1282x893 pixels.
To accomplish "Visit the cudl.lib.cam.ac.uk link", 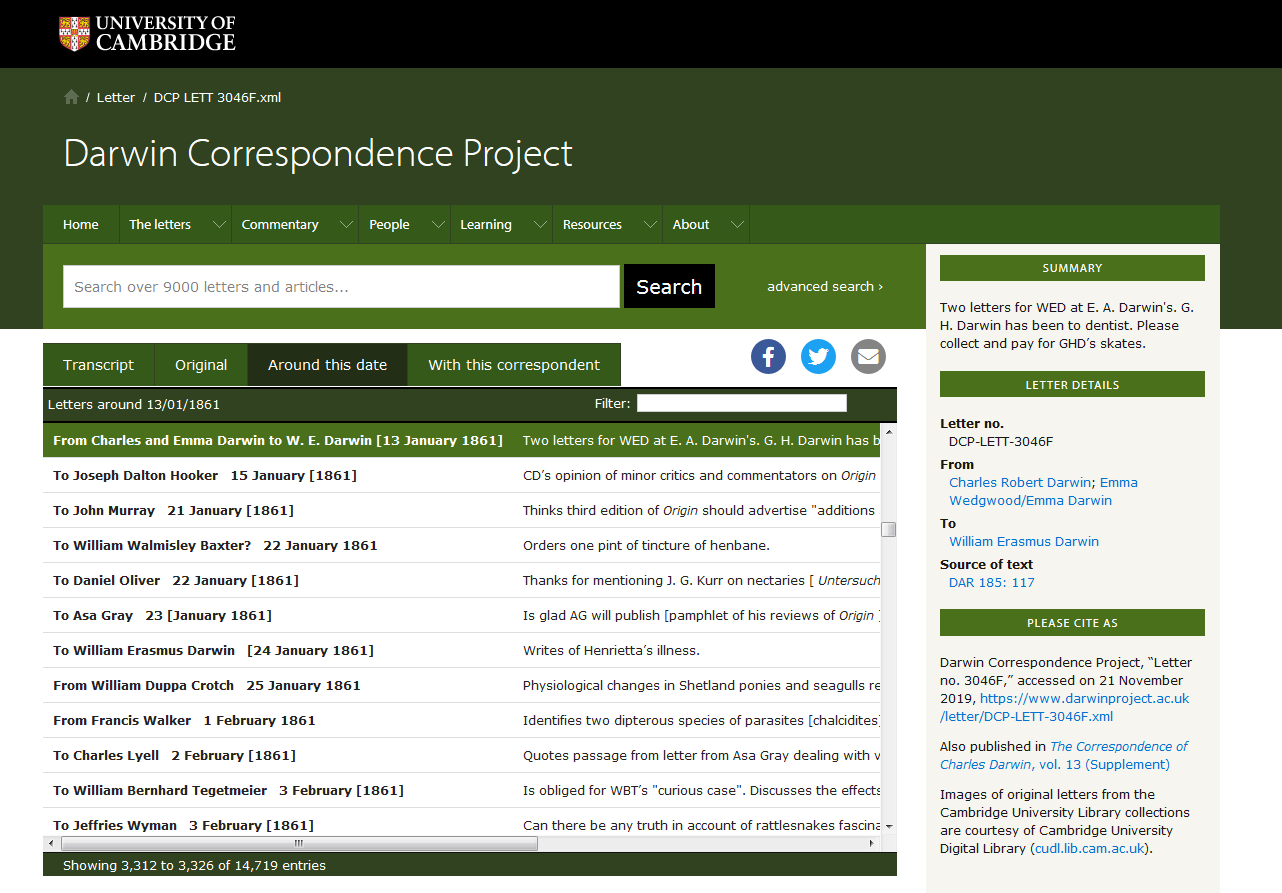I will (x=1089, y=848).
